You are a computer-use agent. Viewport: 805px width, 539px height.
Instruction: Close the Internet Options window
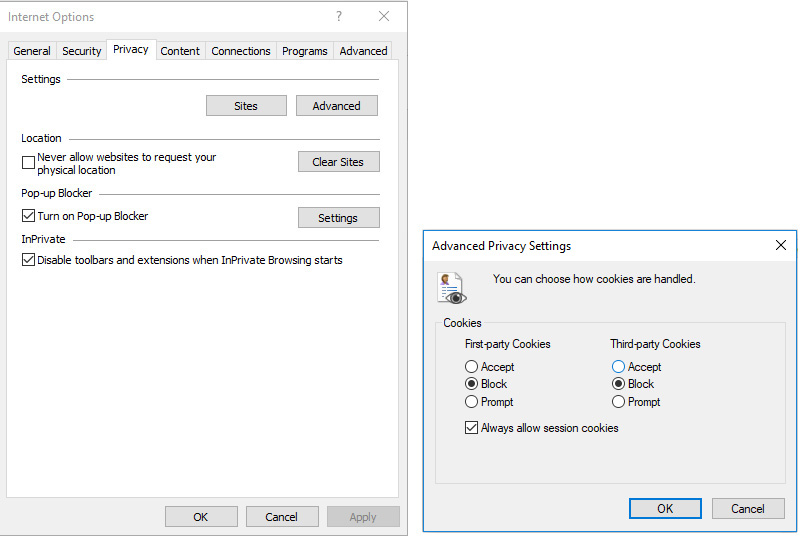384,16
